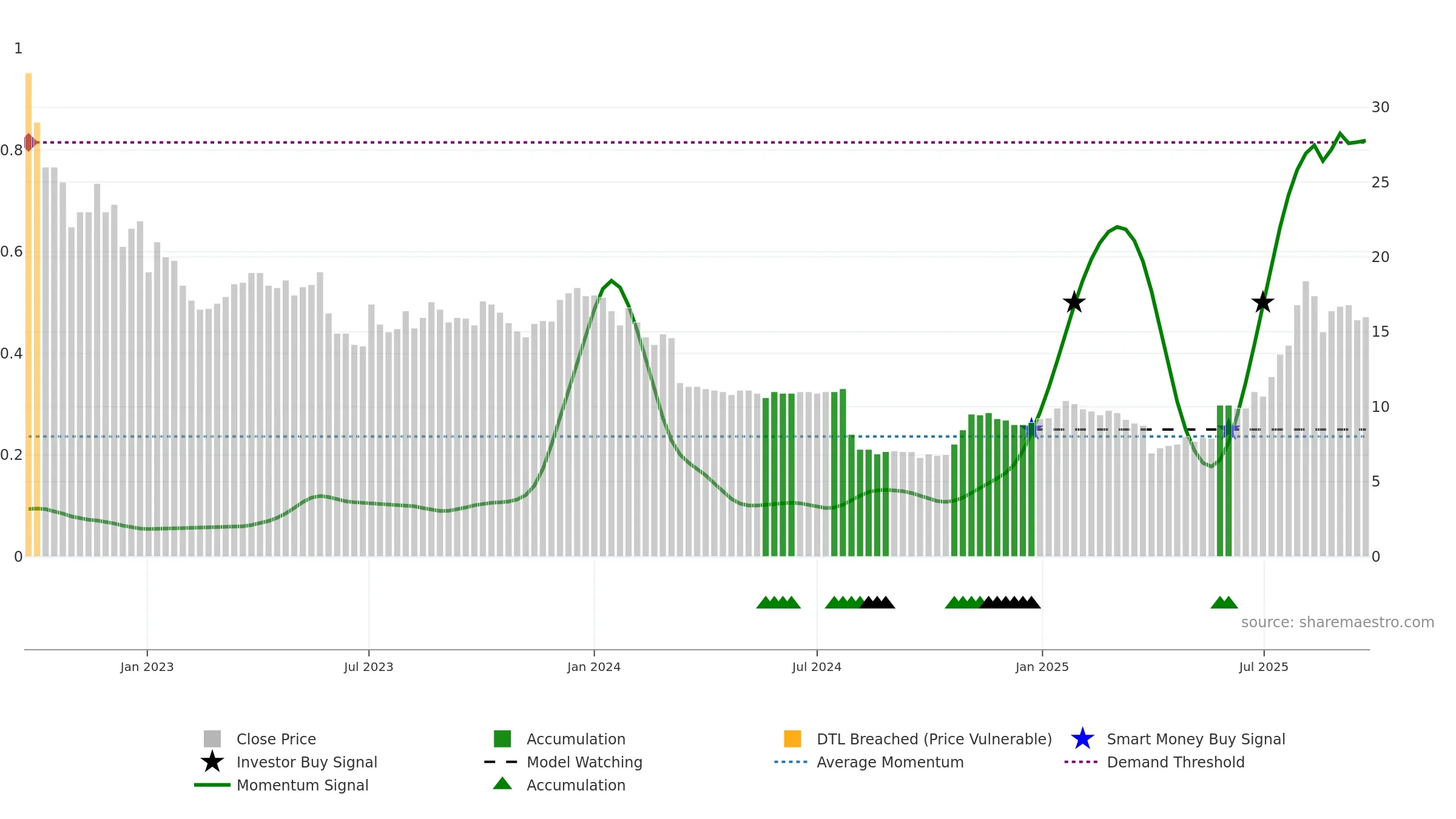The width and height of the screenshot is (1456, 819).
Task: Click the 0.2 tick on left axis
Action: (12, 455)
